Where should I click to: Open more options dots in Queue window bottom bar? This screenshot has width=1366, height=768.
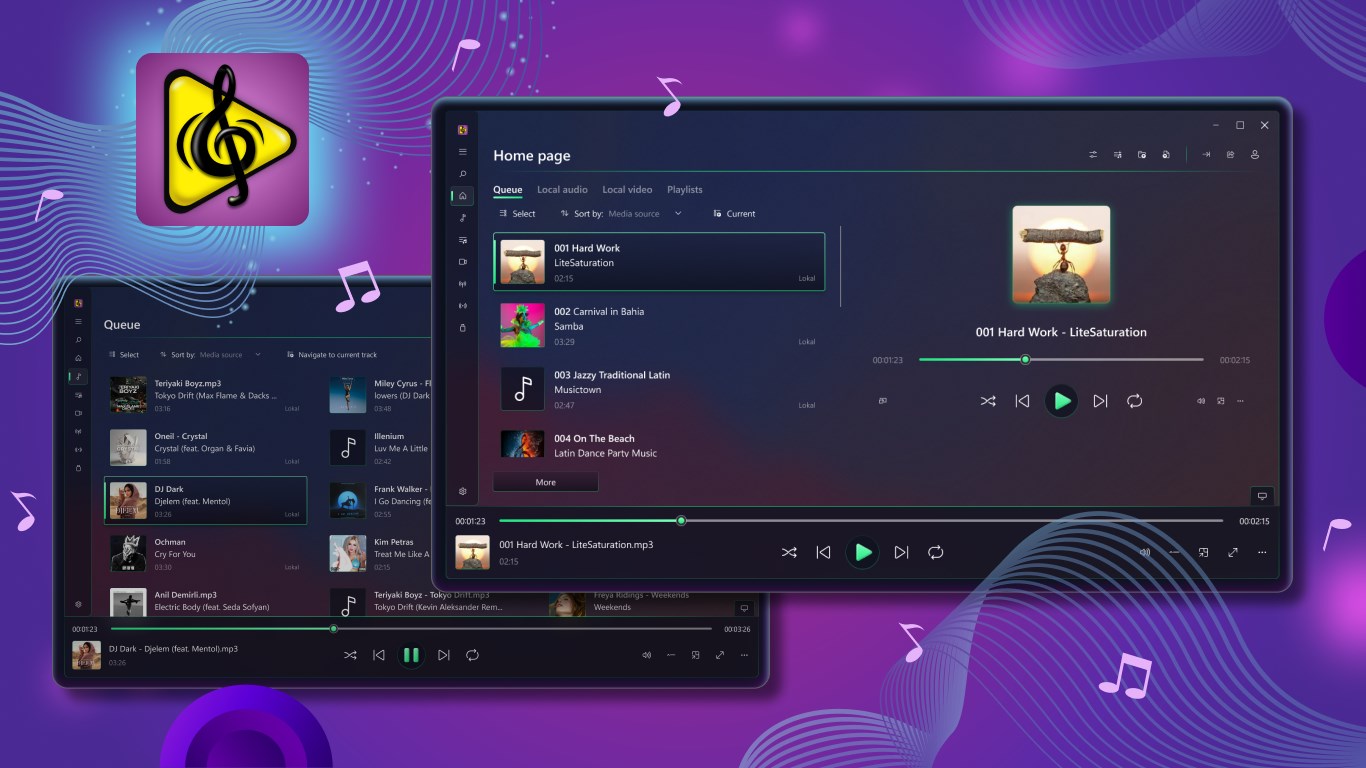pyautogui.click(x=744, y=655)
